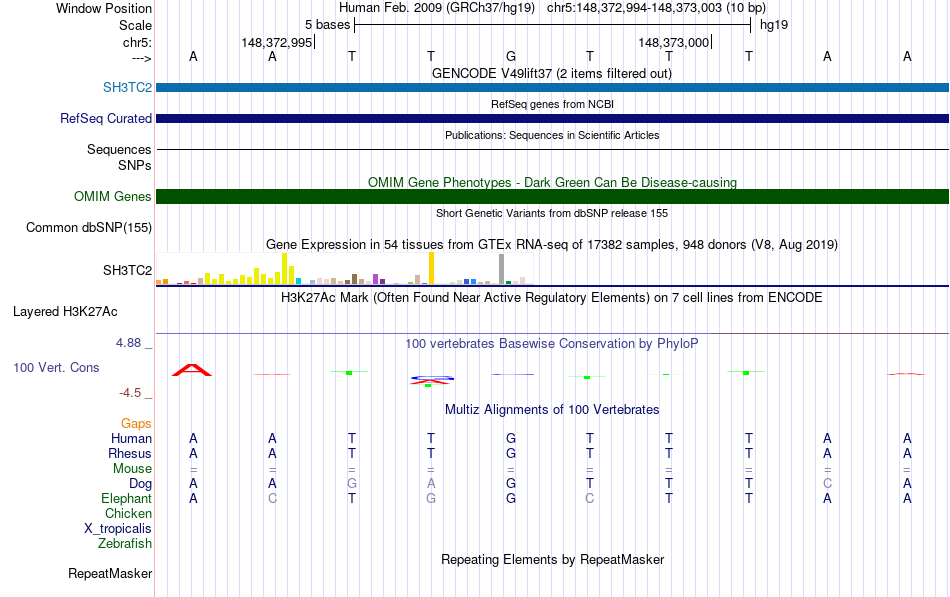The width and height of the screenshot is (950, 597).
Task: Click the Human row label in Multiz
Action: [131, 438]
